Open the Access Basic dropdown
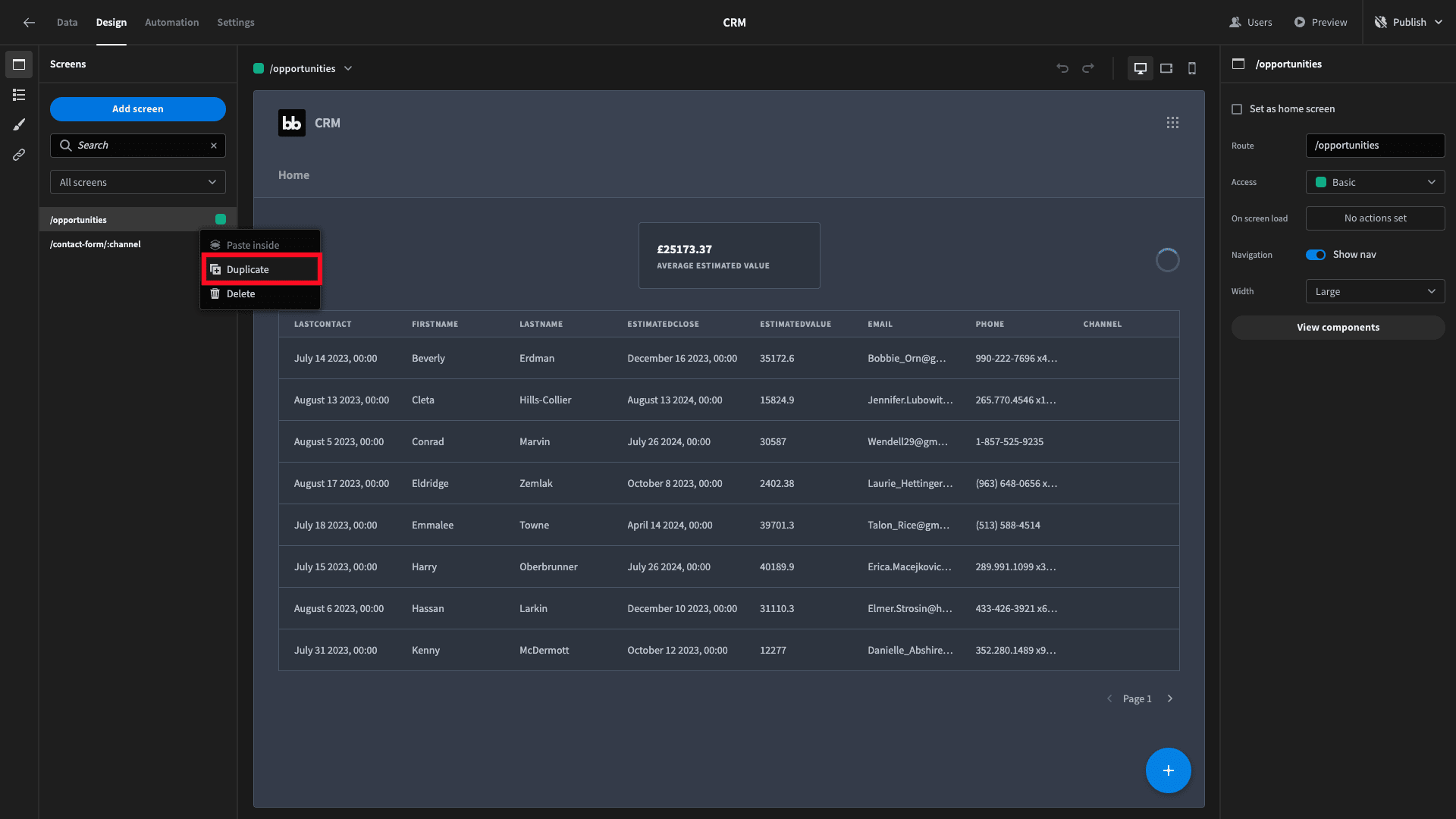Screen dimensions: 1456x819 pos(1375,182)
